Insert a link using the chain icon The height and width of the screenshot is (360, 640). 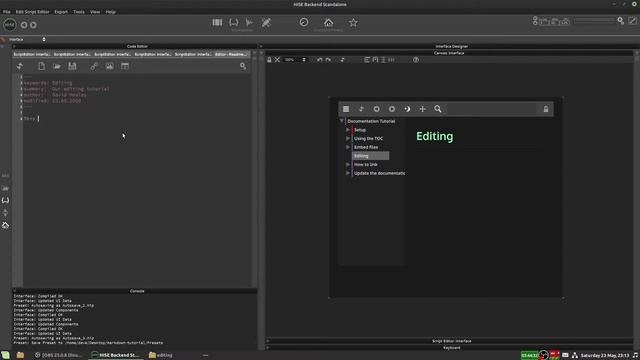click(x=94, y=66)
